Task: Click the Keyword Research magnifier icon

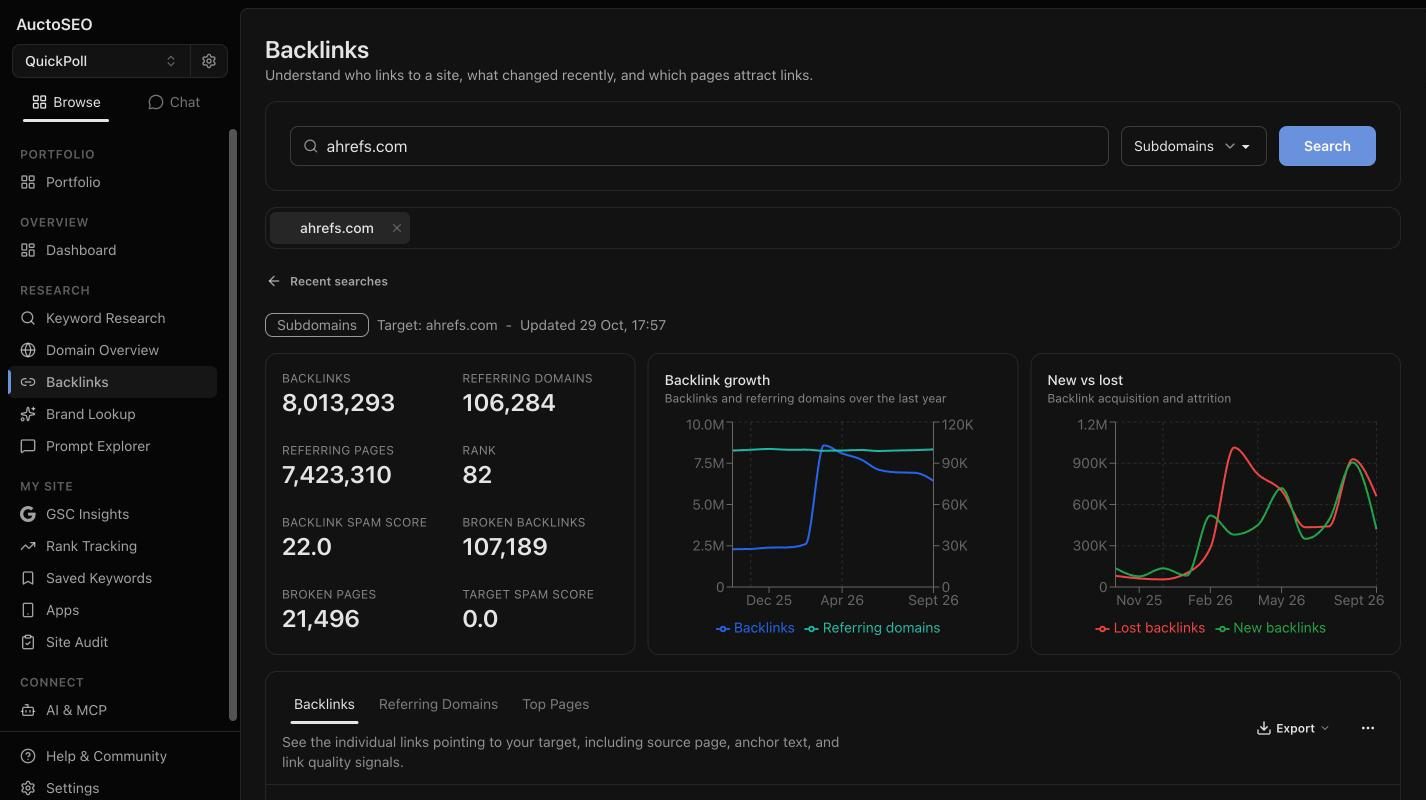Action: (x=28, y=318)
